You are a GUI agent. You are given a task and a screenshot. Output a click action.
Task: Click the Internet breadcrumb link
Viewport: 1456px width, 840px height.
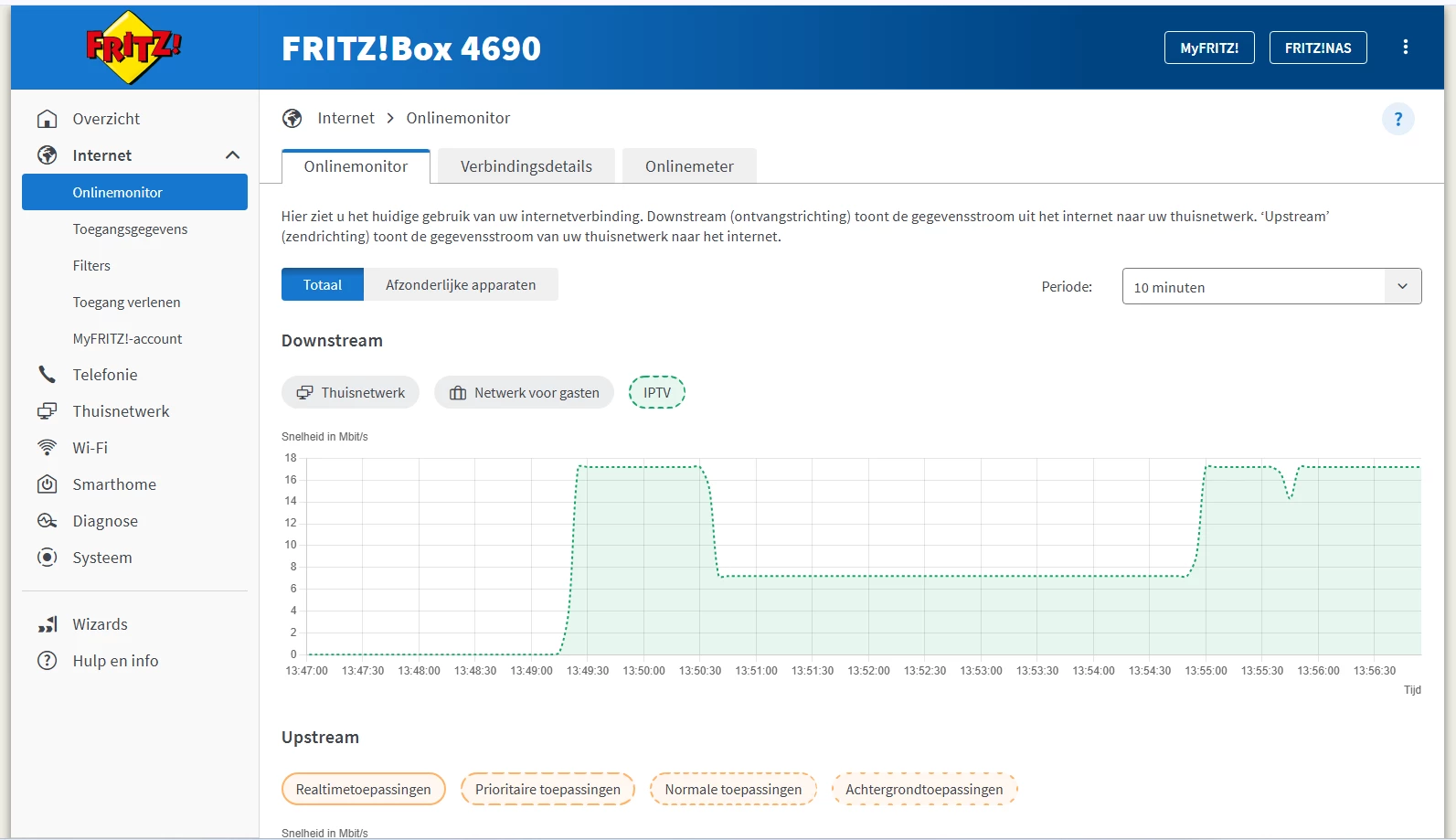345,118
